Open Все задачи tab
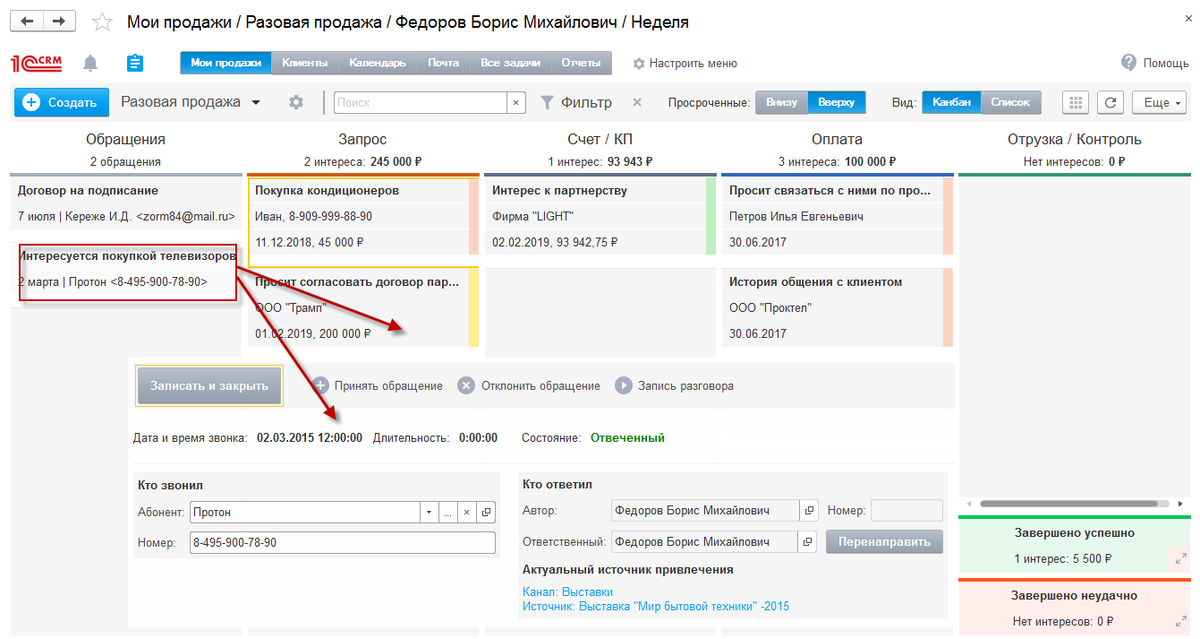The width and height of the screenshot is (1200, 639). (x=510, y=63)
